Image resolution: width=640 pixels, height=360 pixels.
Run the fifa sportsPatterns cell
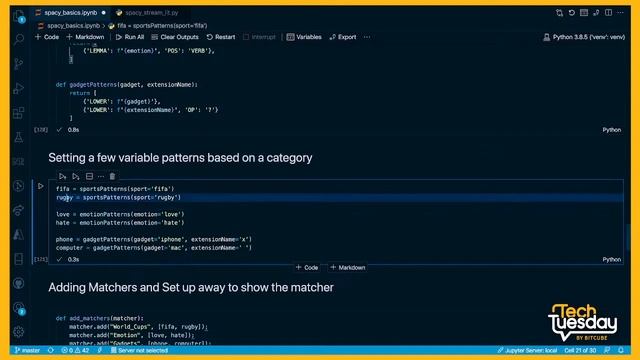(40, 186)
